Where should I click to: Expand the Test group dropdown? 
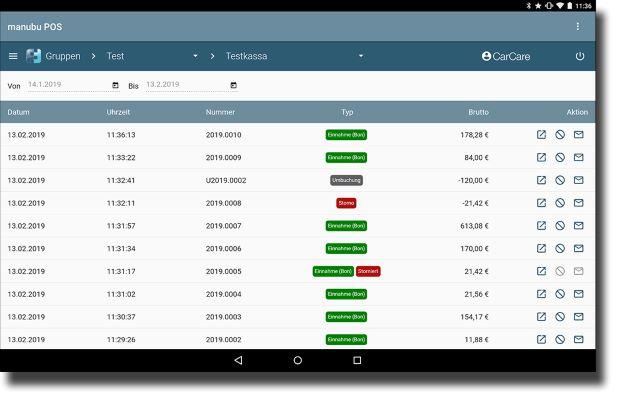coord(195,56)
